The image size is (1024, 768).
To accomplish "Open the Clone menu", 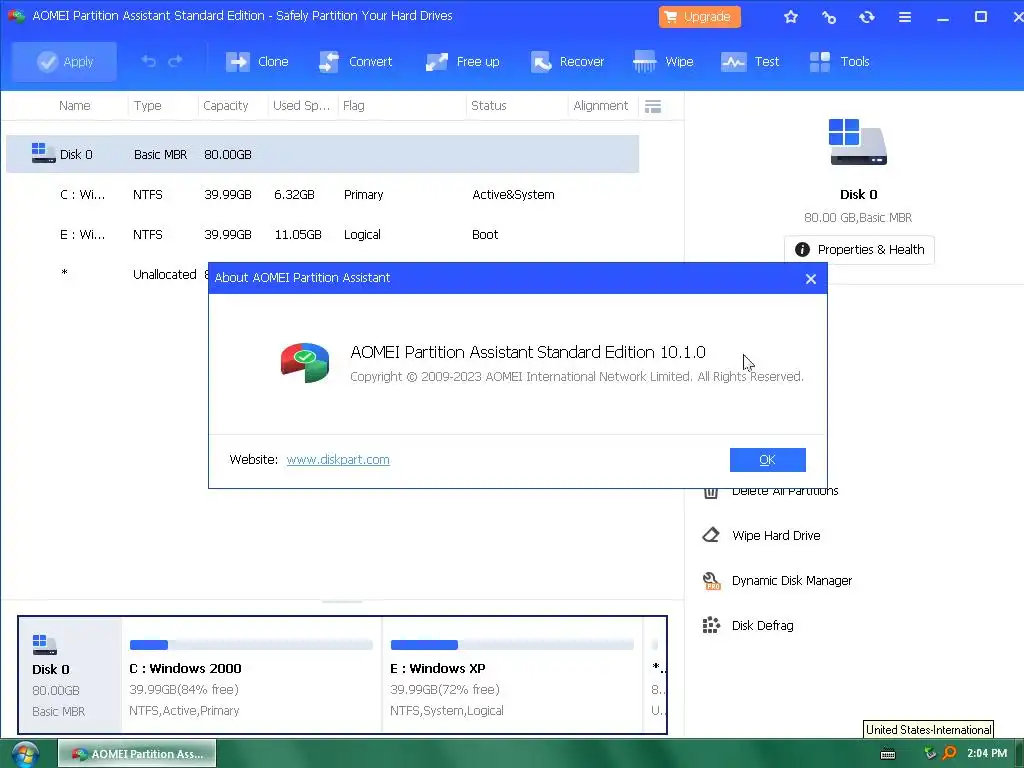I will coord(257,61).
